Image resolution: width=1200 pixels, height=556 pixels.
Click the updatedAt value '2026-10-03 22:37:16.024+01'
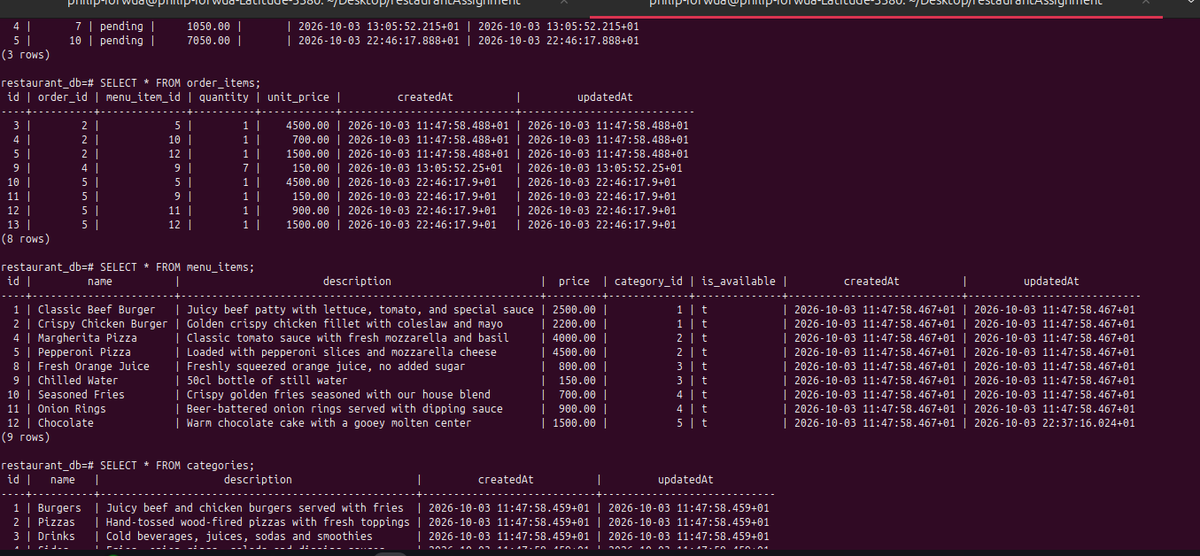tap(1055, 423)
